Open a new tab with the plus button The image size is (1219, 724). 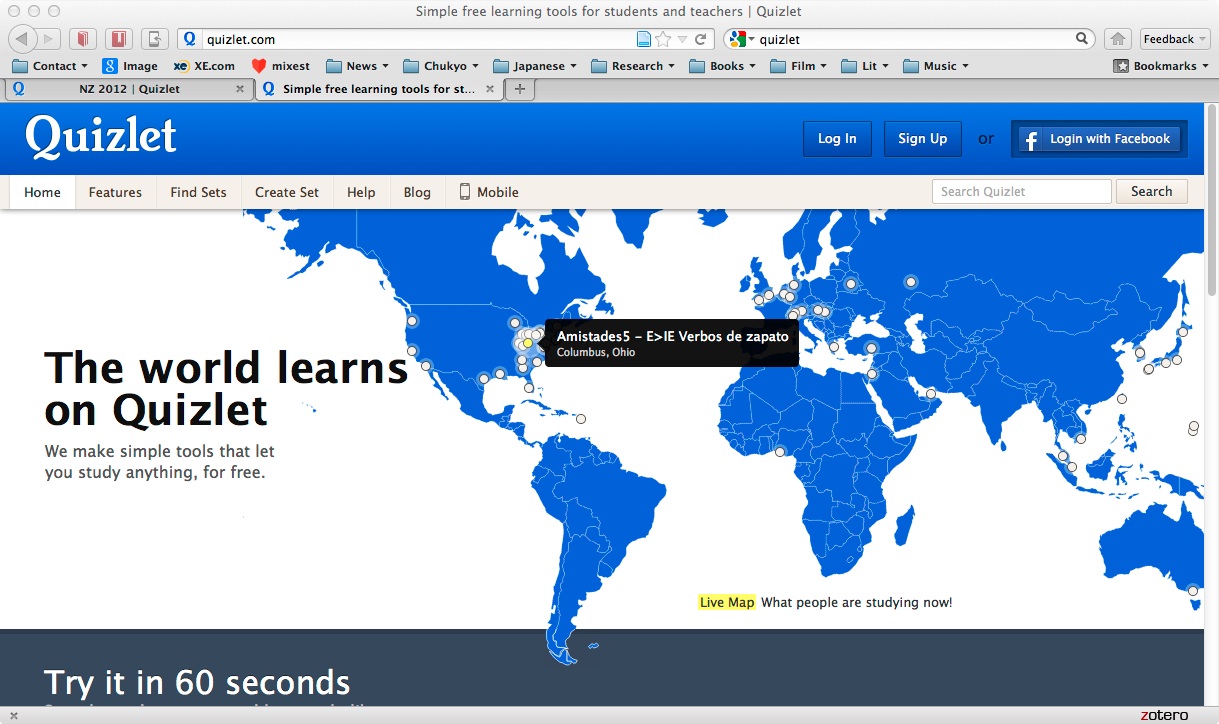click(x=520, y=89)
